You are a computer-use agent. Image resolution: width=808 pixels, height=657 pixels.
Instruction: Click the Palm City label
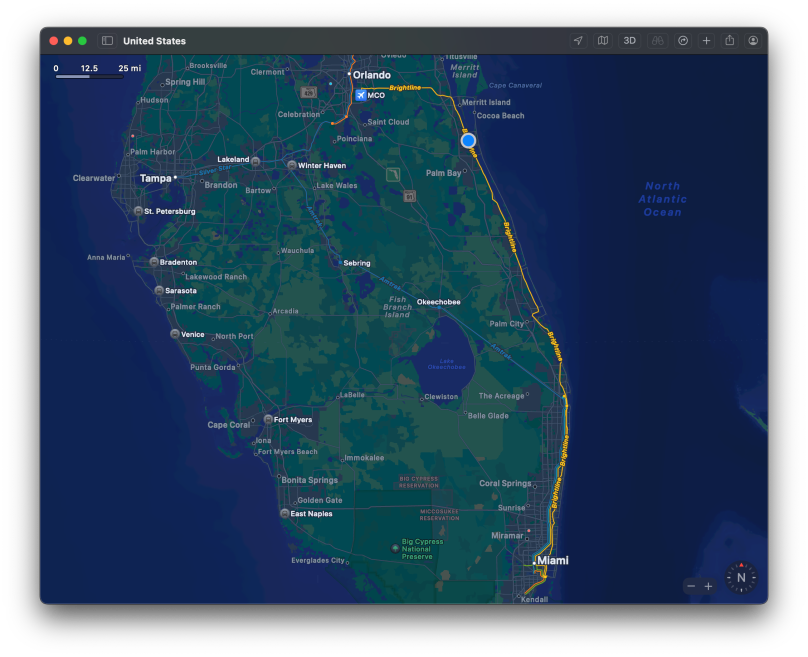tap(507, 324)
